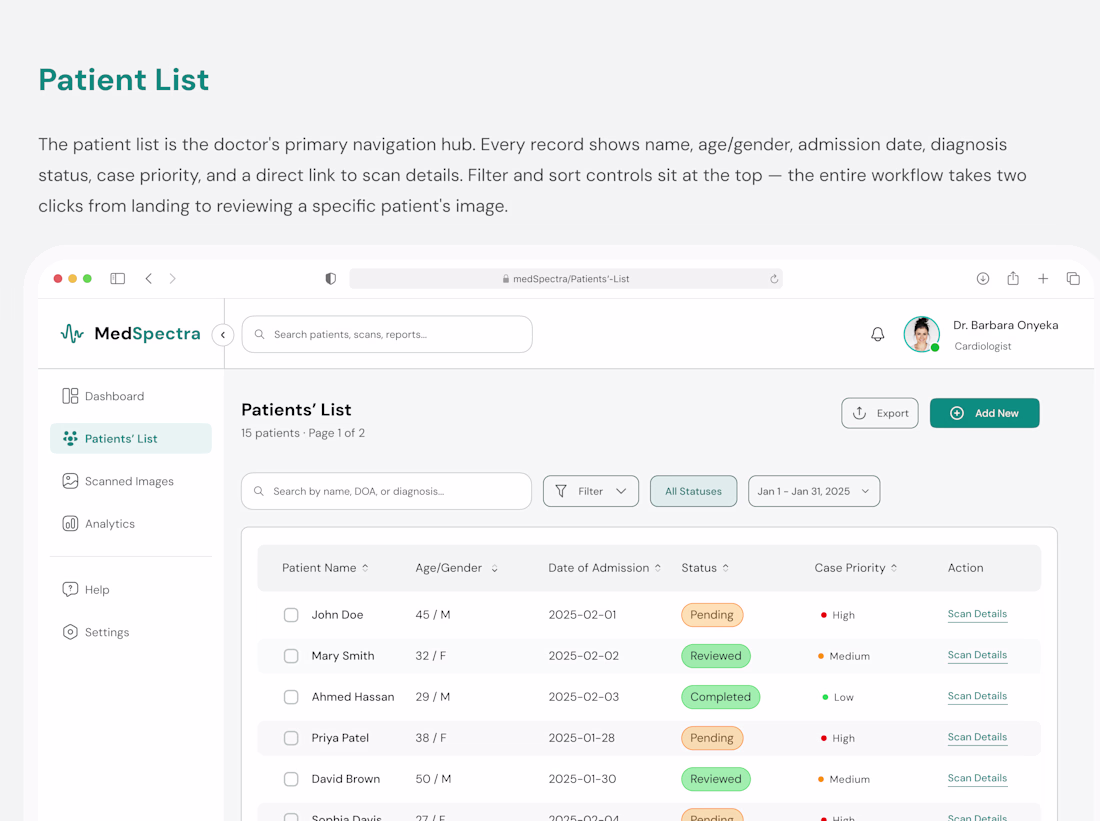Viewport: 1100px width, 821px height.
Task: Select the checkbox for John Doe
Action: tap(291, 615)
